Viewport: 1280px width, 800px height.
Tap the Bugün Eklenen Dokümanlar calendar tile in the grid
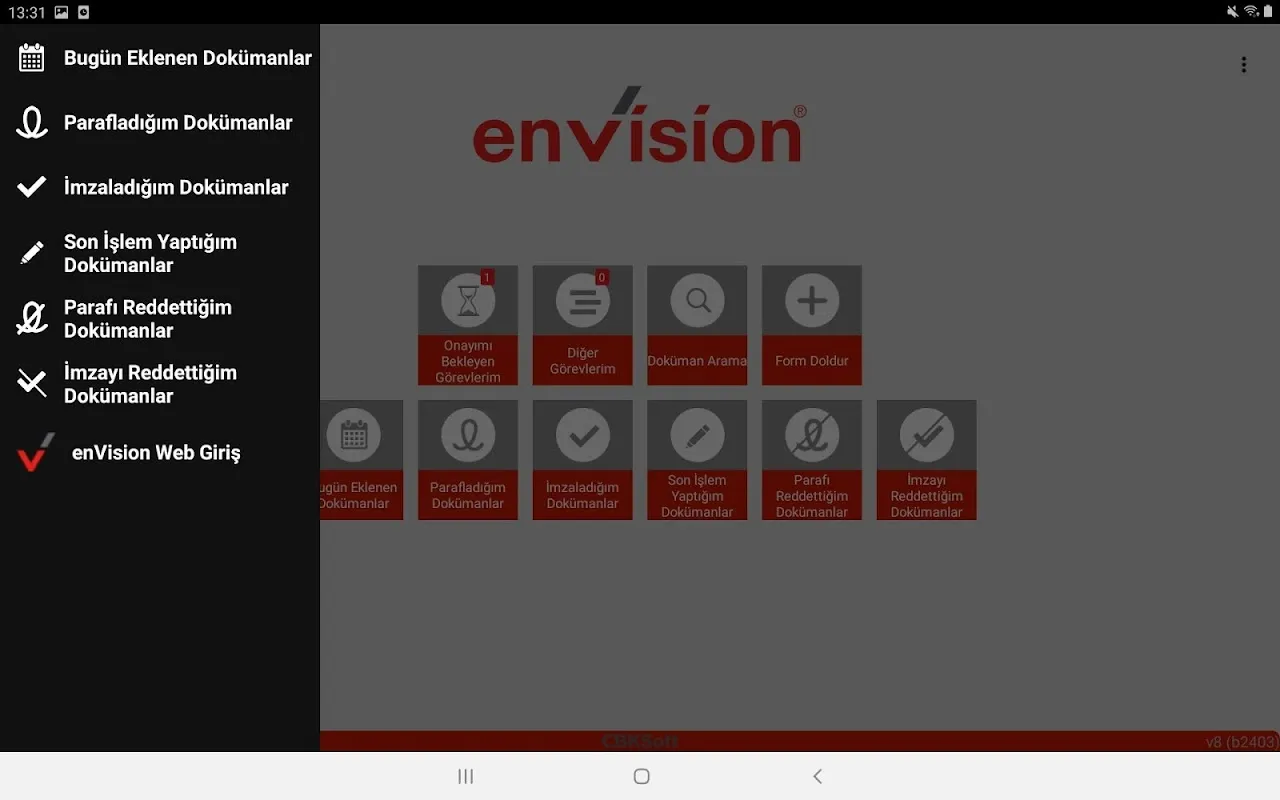click(361, 460)
